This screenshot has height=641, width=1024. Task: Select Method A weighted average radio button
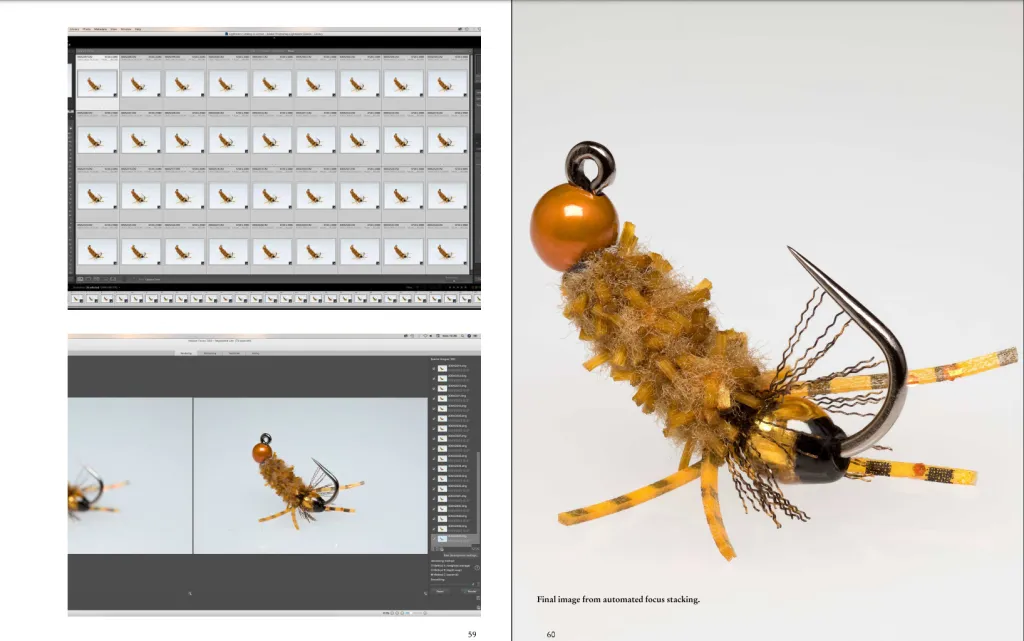433,566
